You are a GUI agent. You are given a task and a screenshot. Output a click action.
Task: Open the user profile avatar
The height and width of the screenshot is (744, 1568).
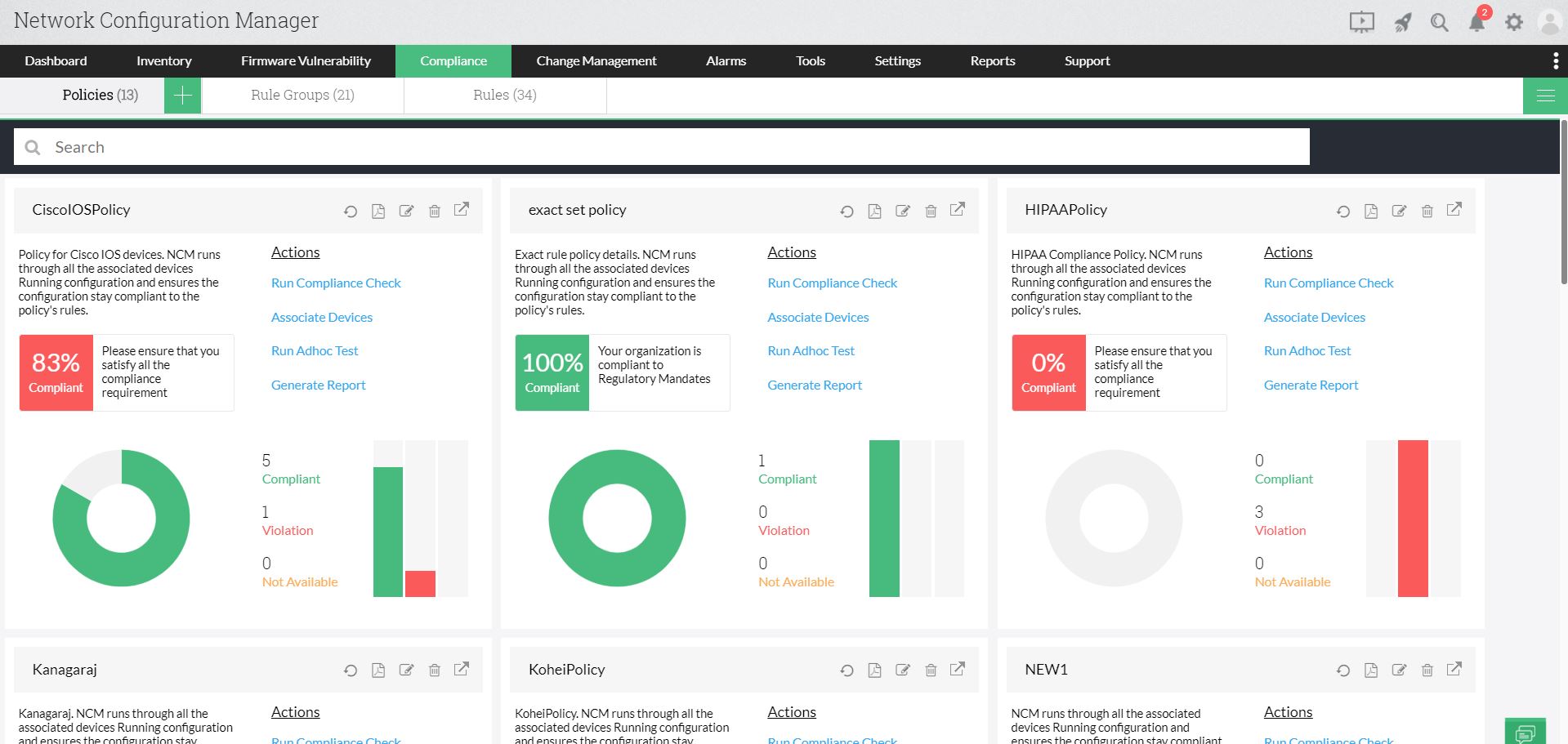pos(1550,22)
